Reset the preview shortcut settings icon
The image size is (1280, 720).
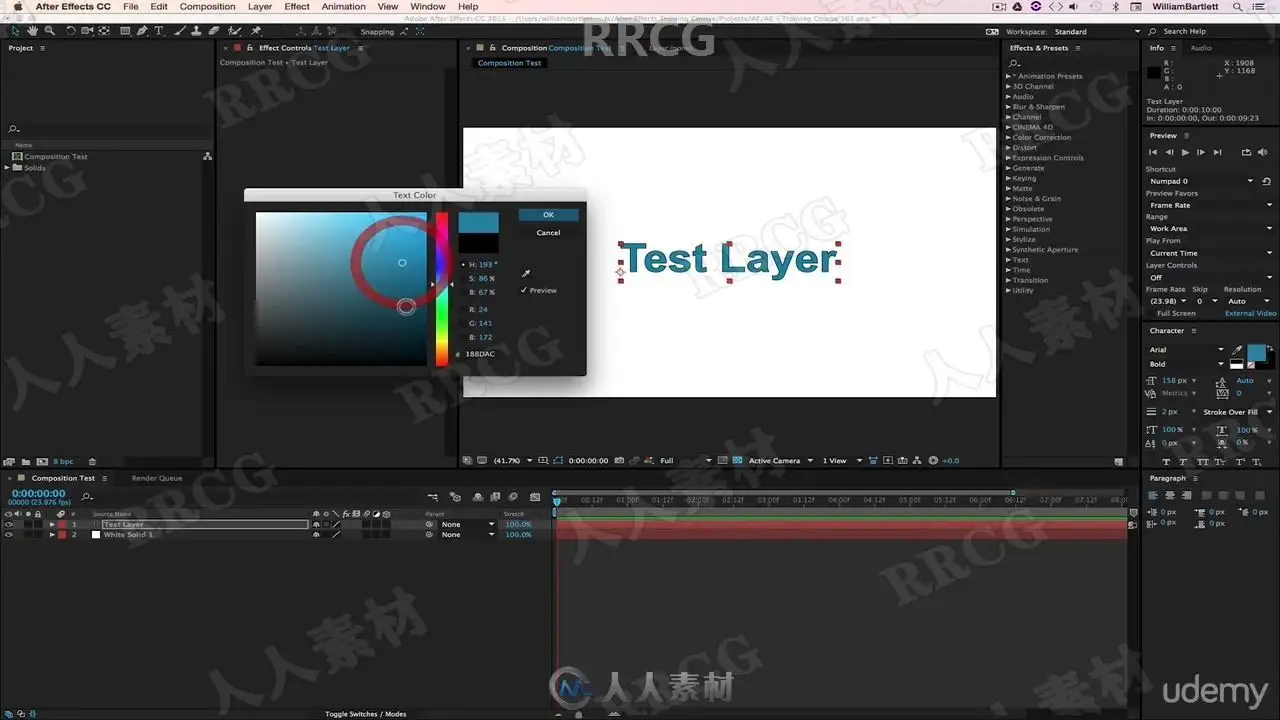[1267, 181]
